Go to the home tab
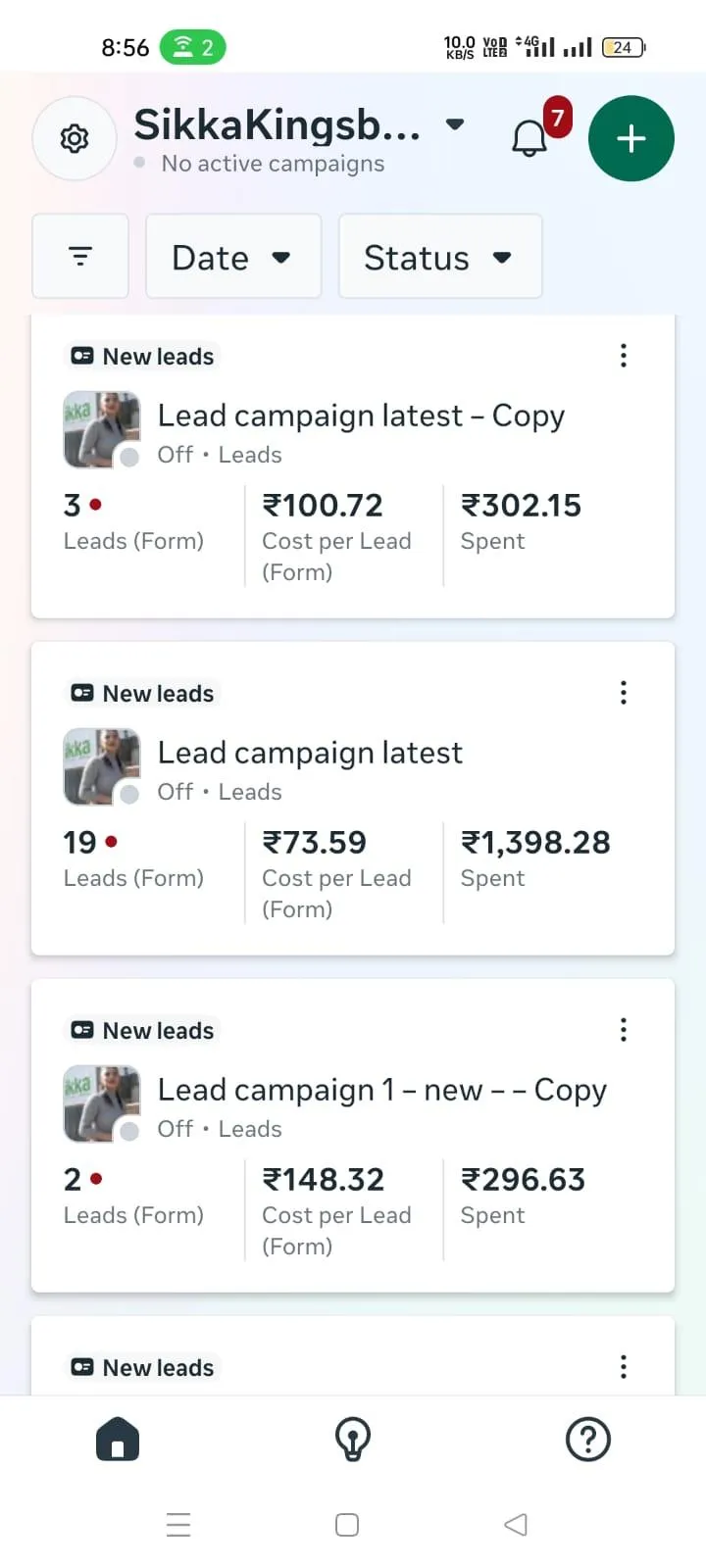This screenshot has width=706, height=1568. pyautogui.click(x=118, y=1440)
